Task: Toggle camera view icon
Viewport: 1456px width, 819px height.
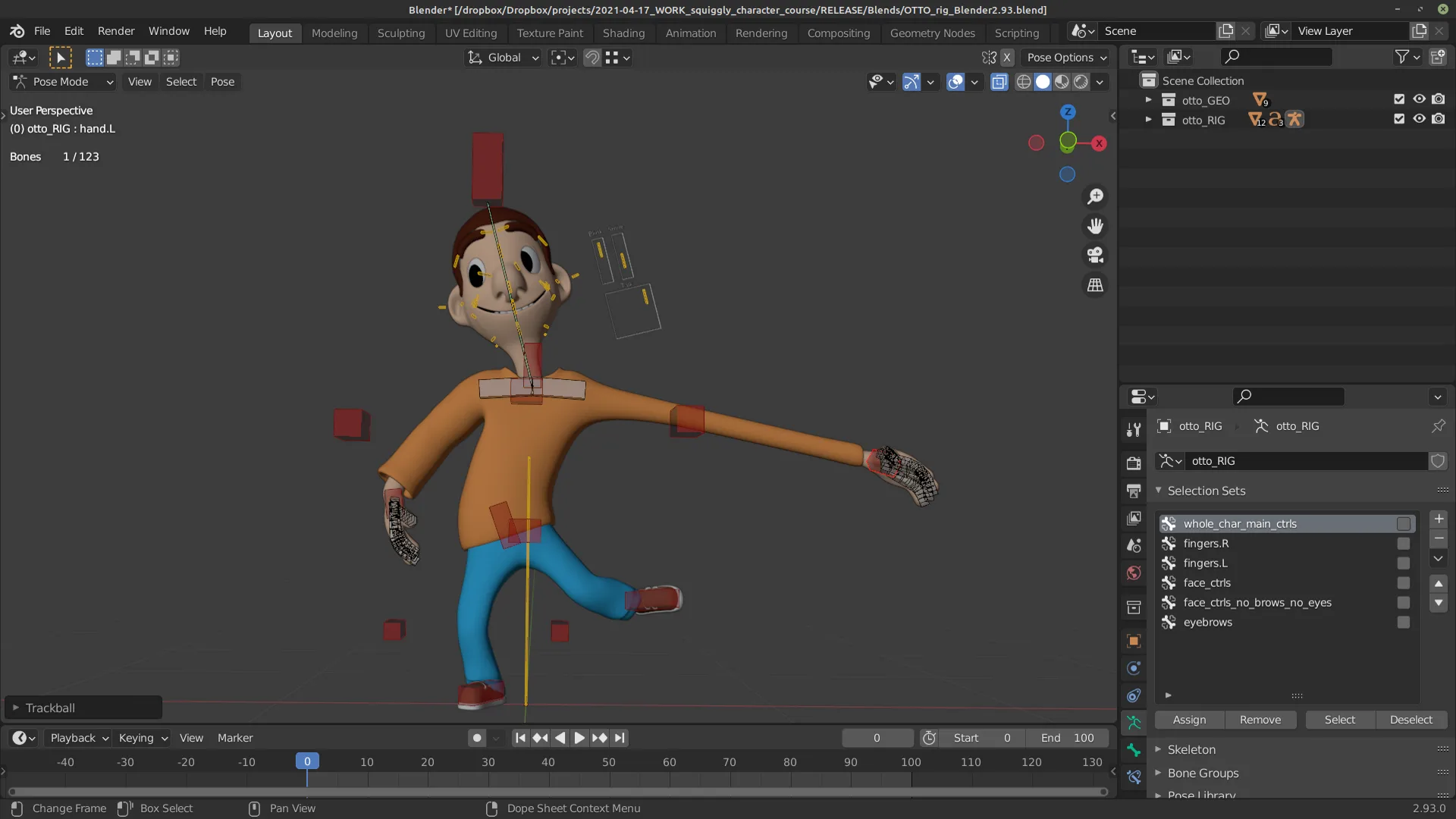Action: click(1095, 256)
